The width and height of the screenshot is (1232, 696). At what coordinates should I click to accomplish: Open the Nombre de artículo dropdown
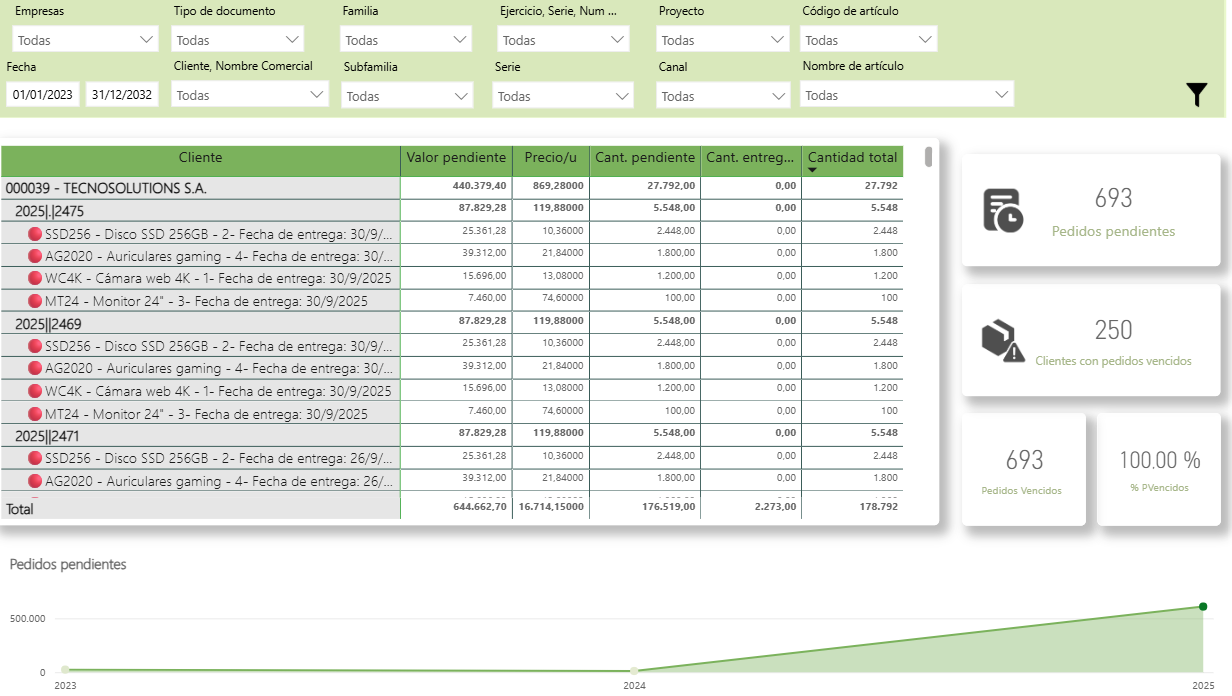pyautogui.click(x=907, y=95)
